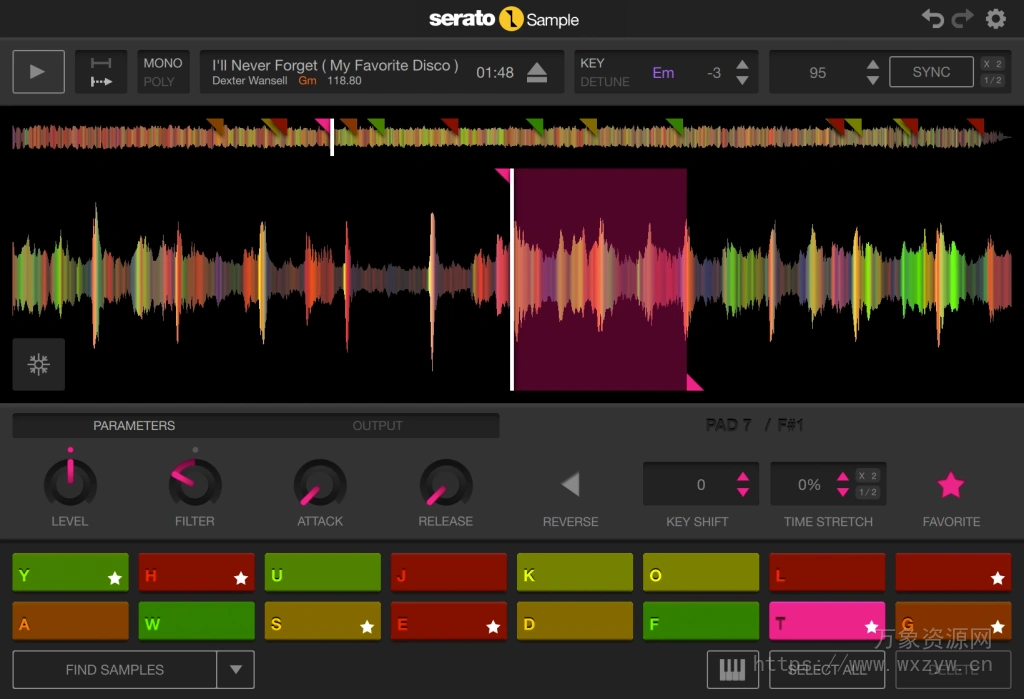
Task: Adjust the Filter knob
Action: click(195, 483)
